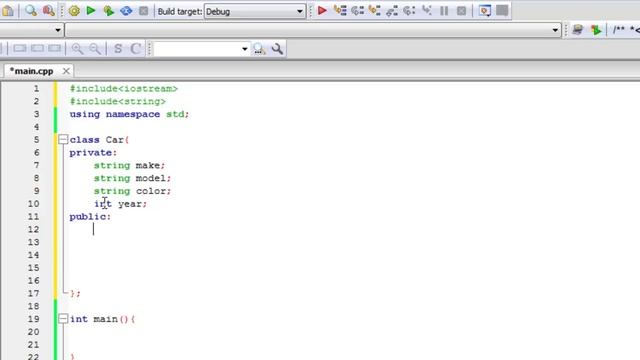Click the 'private:' keyword
640x360 pixels.
click(x=93, y=153)
